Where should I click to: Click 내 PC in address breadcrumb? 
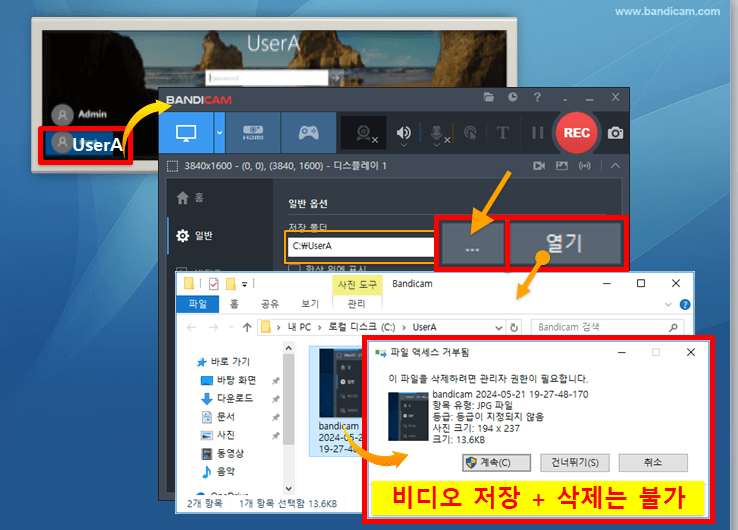coord(299,327)
